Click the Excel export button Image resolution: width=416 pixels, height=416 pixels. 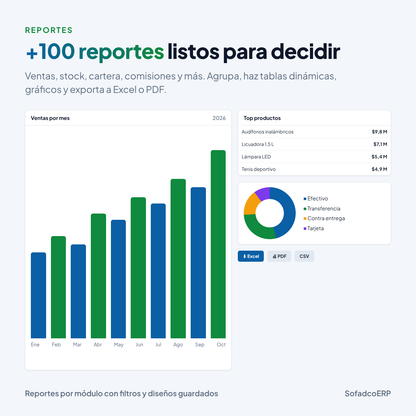tap(251, 256)
